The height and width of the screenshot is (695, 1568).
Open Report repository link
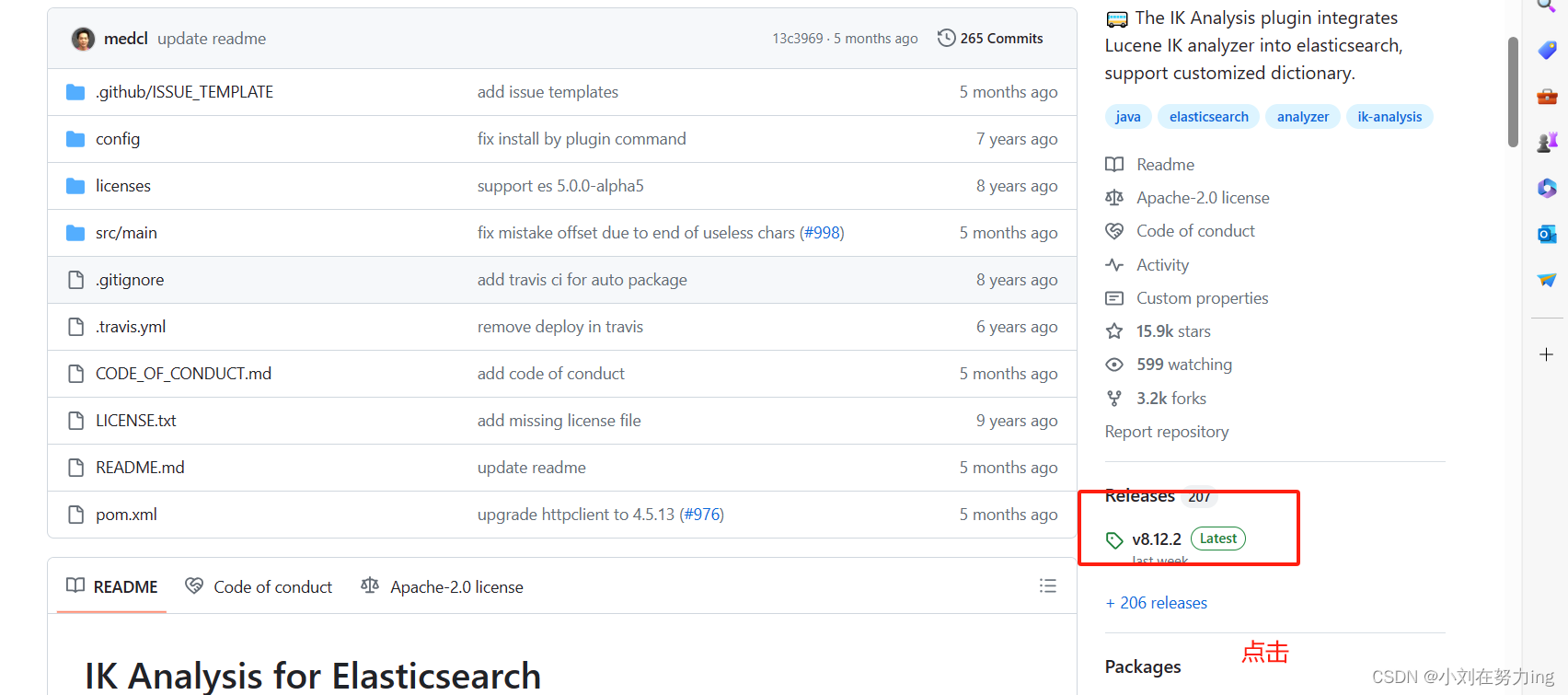[1167, 432]
